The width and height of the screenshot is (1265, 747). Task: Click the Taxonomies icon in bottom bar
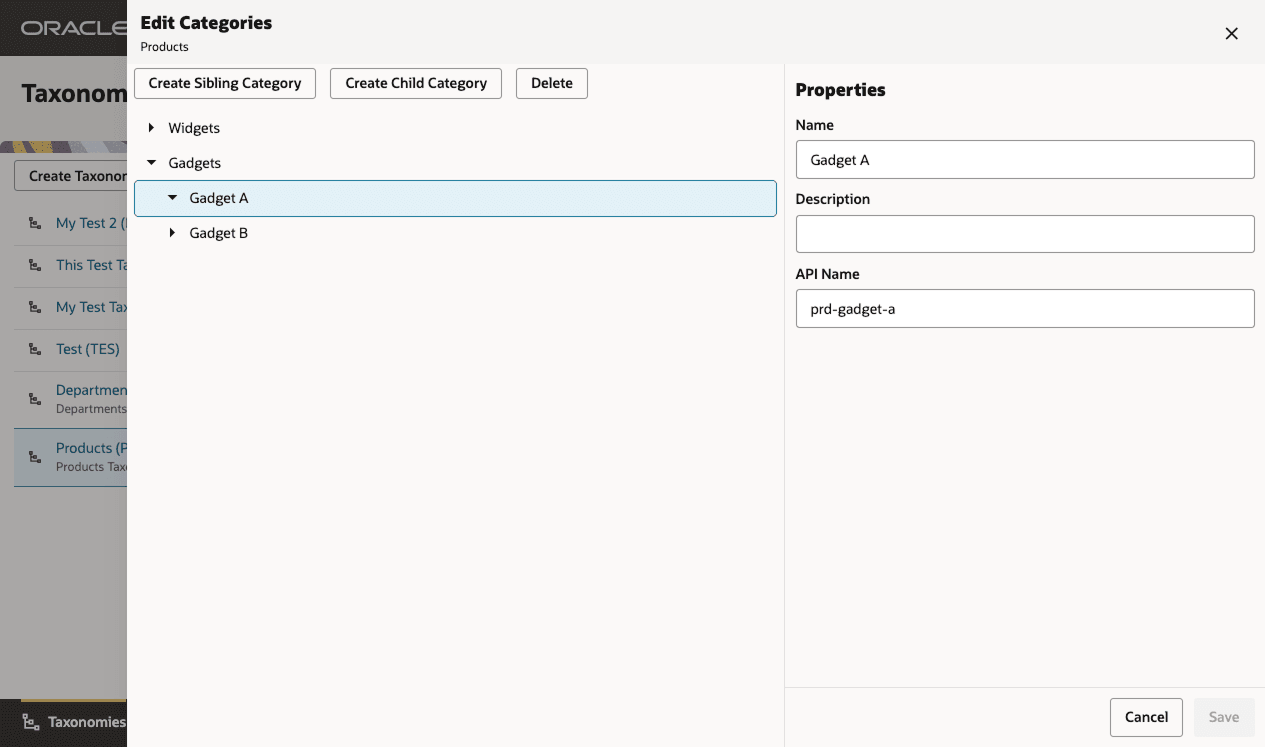31,722
